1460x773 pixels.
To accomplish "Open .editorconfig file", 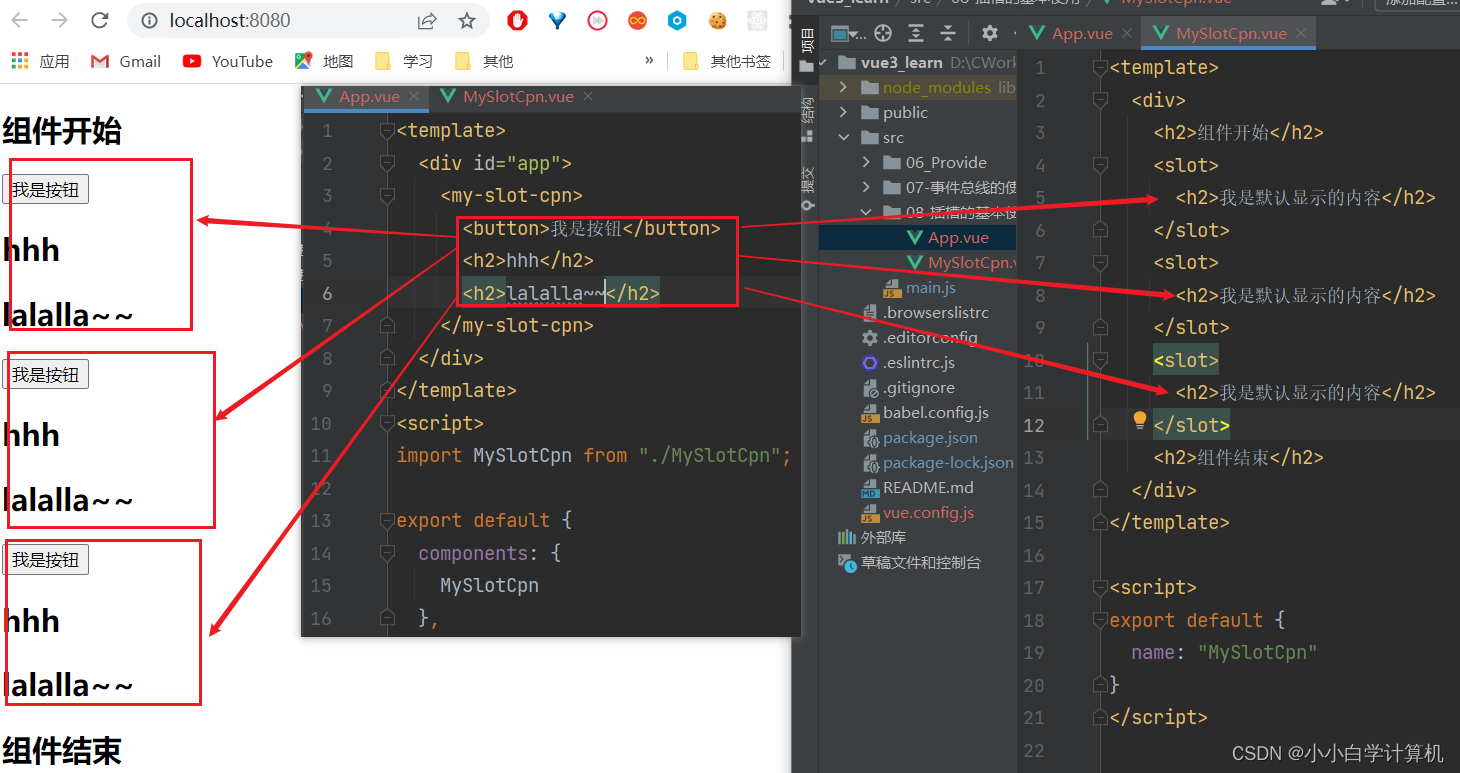I will [x=918, y=337].
